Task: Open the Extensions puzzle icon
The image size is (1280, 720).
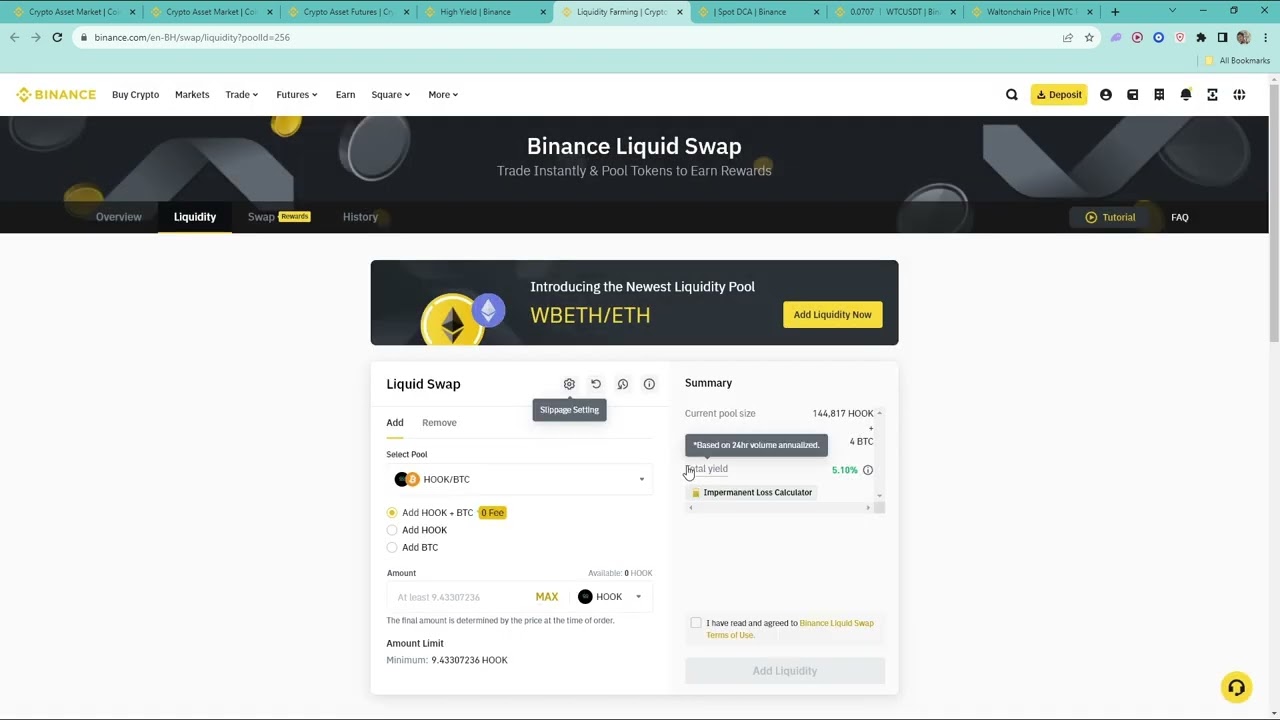Action: coord(1201,37)
